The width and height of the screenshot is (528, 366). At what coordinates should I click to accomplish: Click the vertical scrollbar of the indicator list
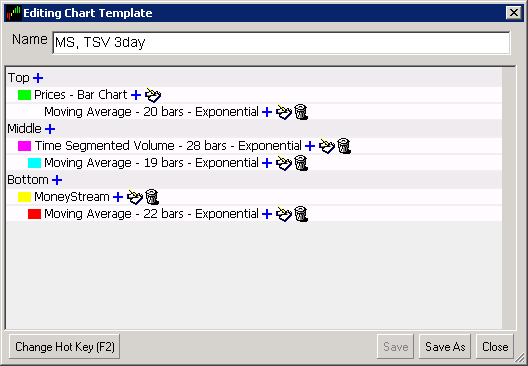tap(508, 198)
